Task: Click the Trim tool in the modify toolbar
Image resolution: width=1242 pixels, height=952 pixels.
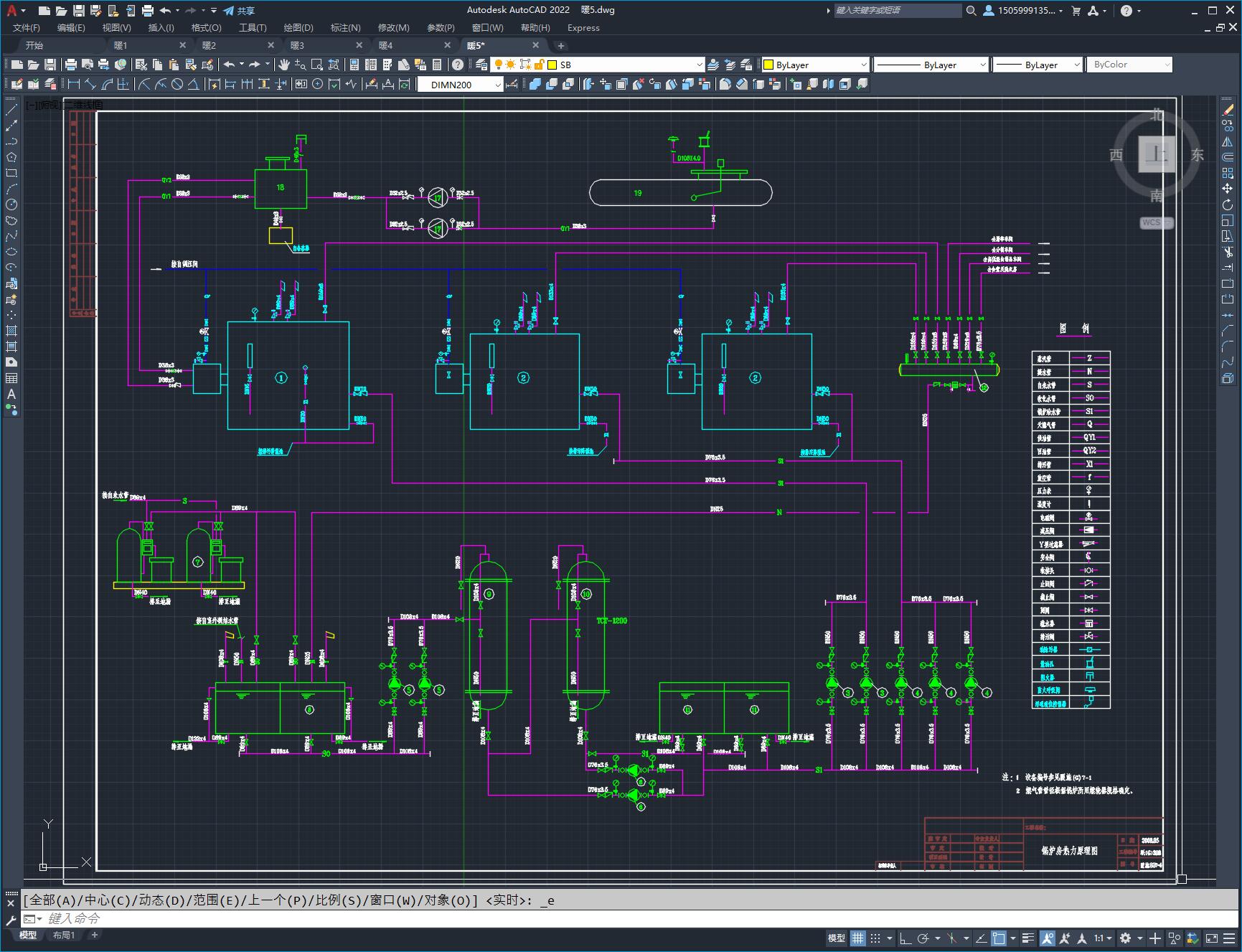Action: point(1228,252)
